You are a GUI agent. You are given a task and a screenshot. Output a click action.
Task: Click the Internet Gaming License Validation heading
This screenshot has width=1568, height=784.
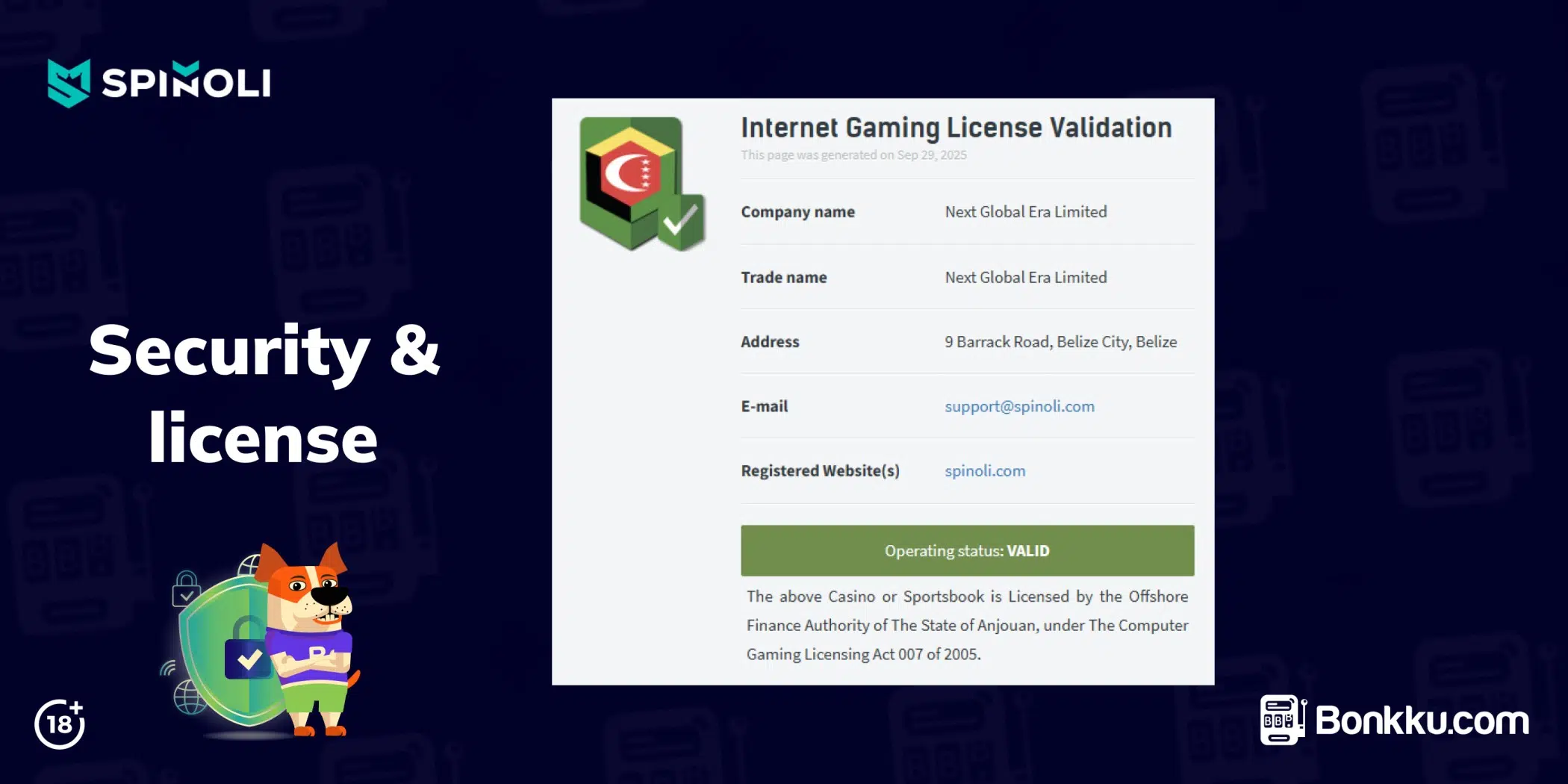(x=956, y=128)
